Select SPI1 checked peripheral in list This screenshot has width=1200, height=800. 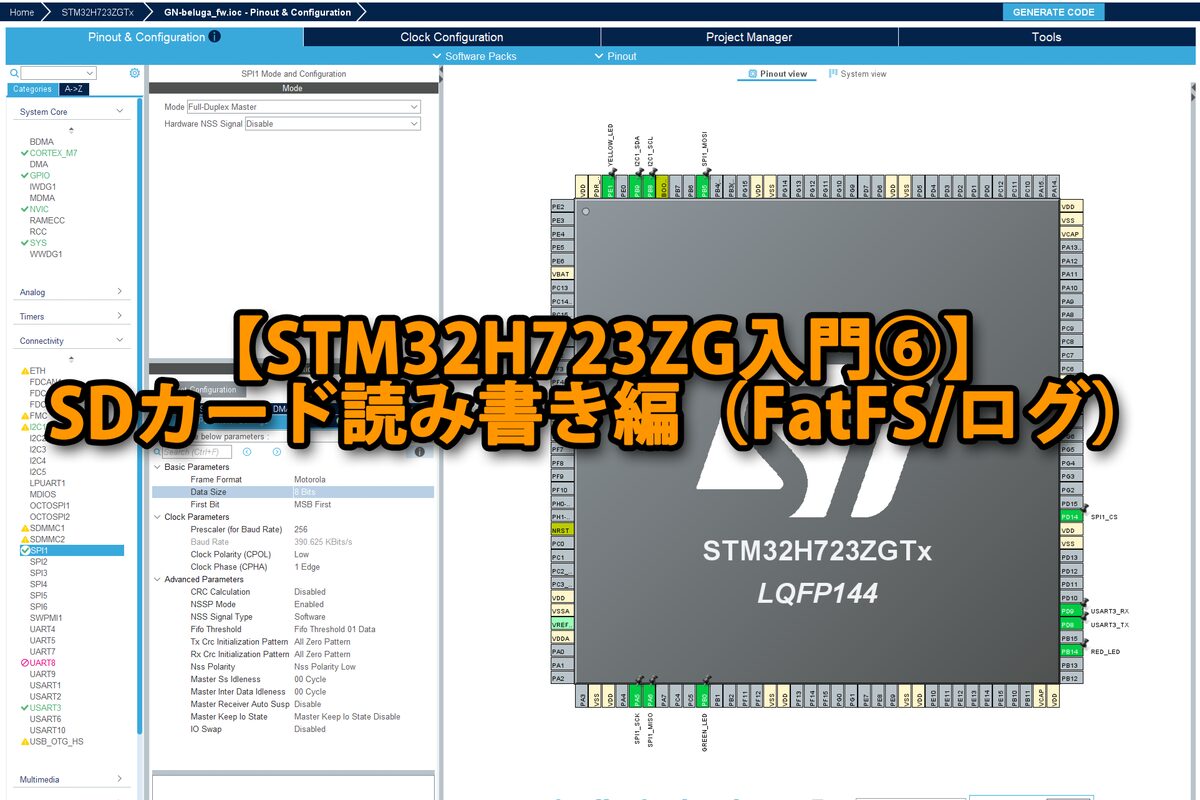tap(40, 551)
